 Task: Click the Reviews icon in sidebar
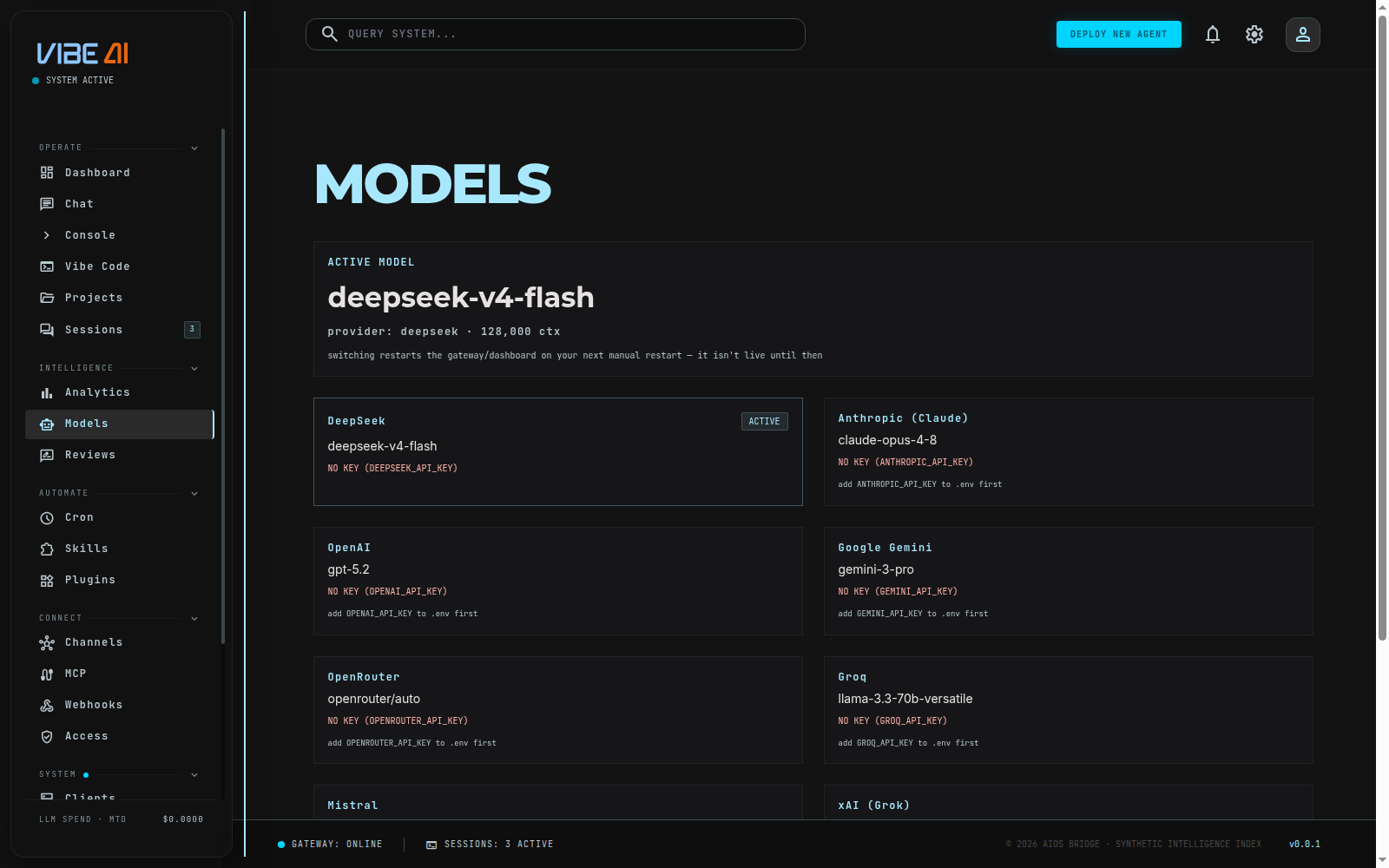click(x=47, y=455)
